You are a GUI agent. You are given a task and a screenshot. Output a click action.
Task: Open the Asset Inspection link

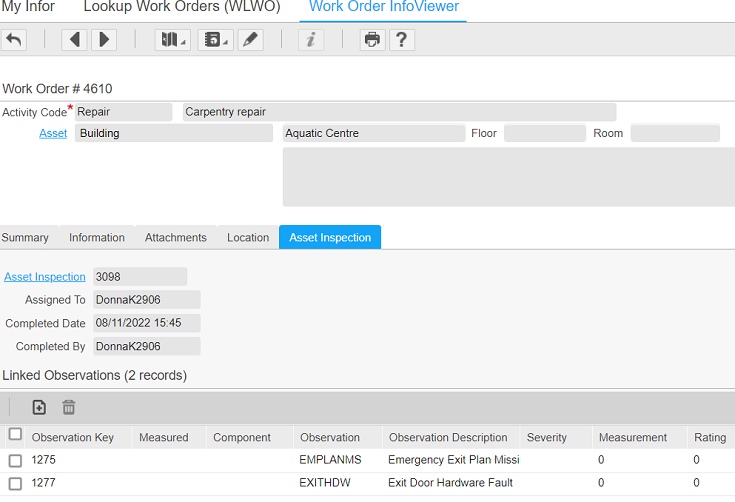[x=45, y=277]
